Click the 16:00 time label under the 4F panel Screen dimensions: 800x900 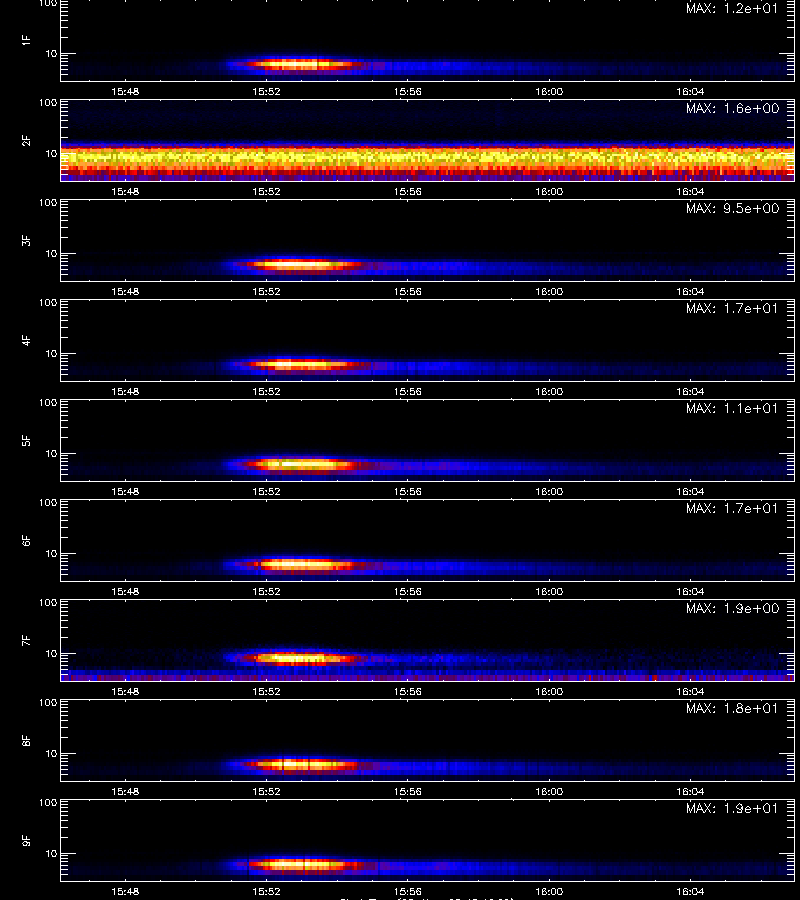[x=549, y=391]
